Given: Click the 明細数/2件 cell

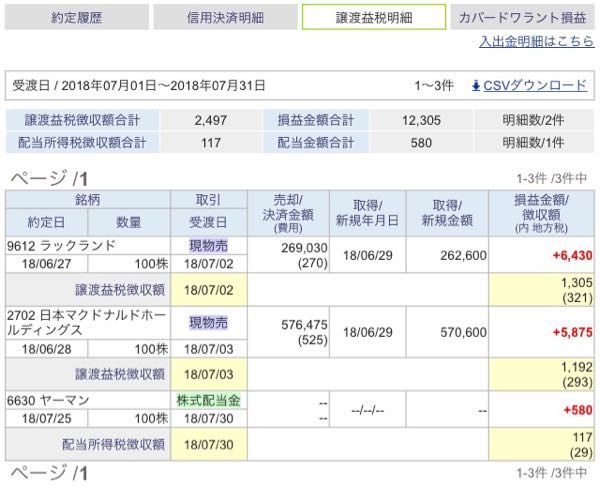Looking at the screenshot, I should click(533, 120).
